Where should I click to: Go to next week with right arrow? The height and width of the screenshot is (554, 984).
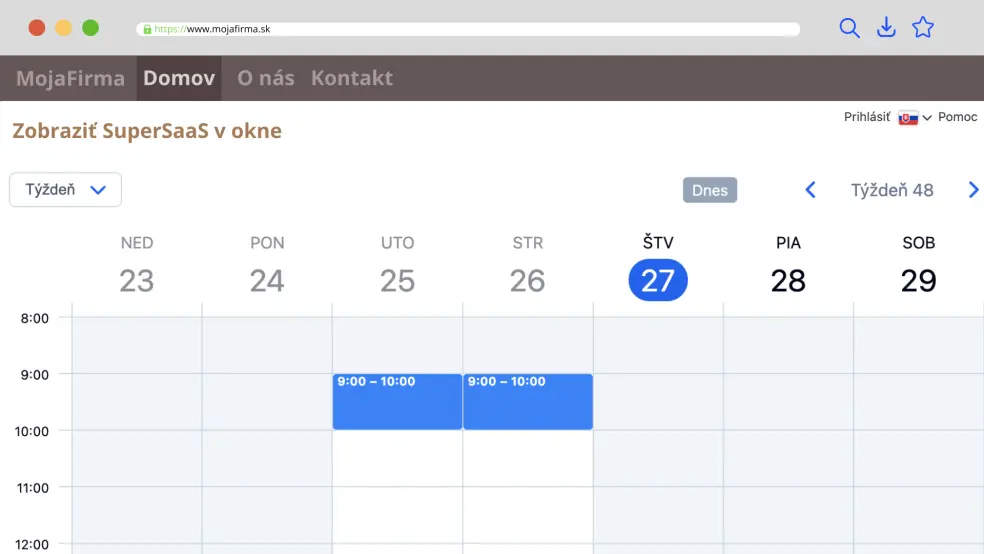pos(973,190)
